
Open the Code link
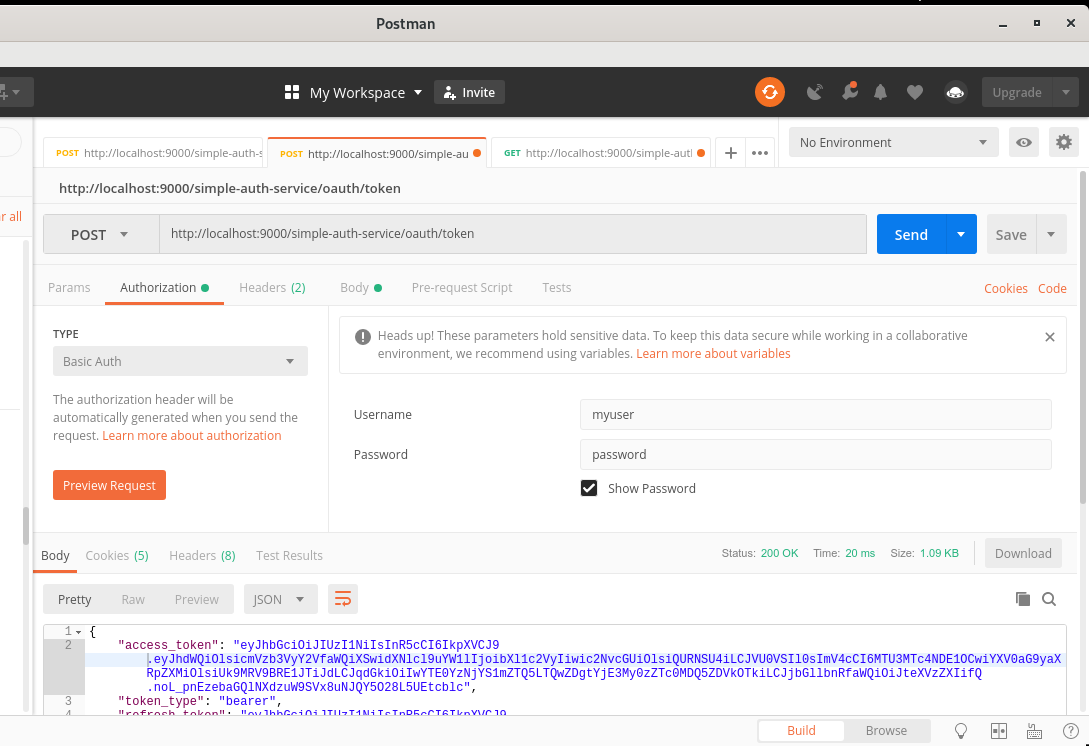click(1052, 288)
